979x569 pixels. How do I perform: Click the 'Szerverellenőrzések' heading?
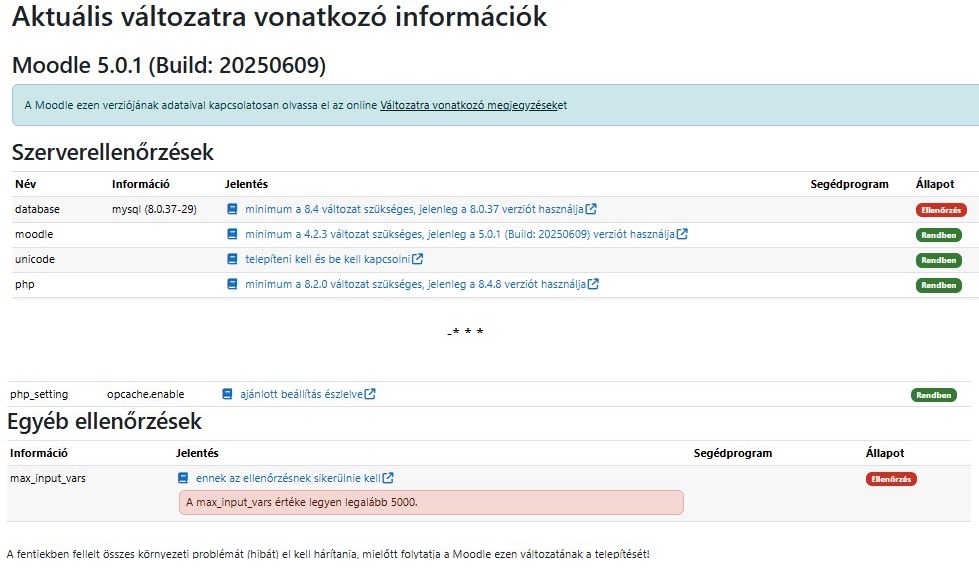(112, 152)
